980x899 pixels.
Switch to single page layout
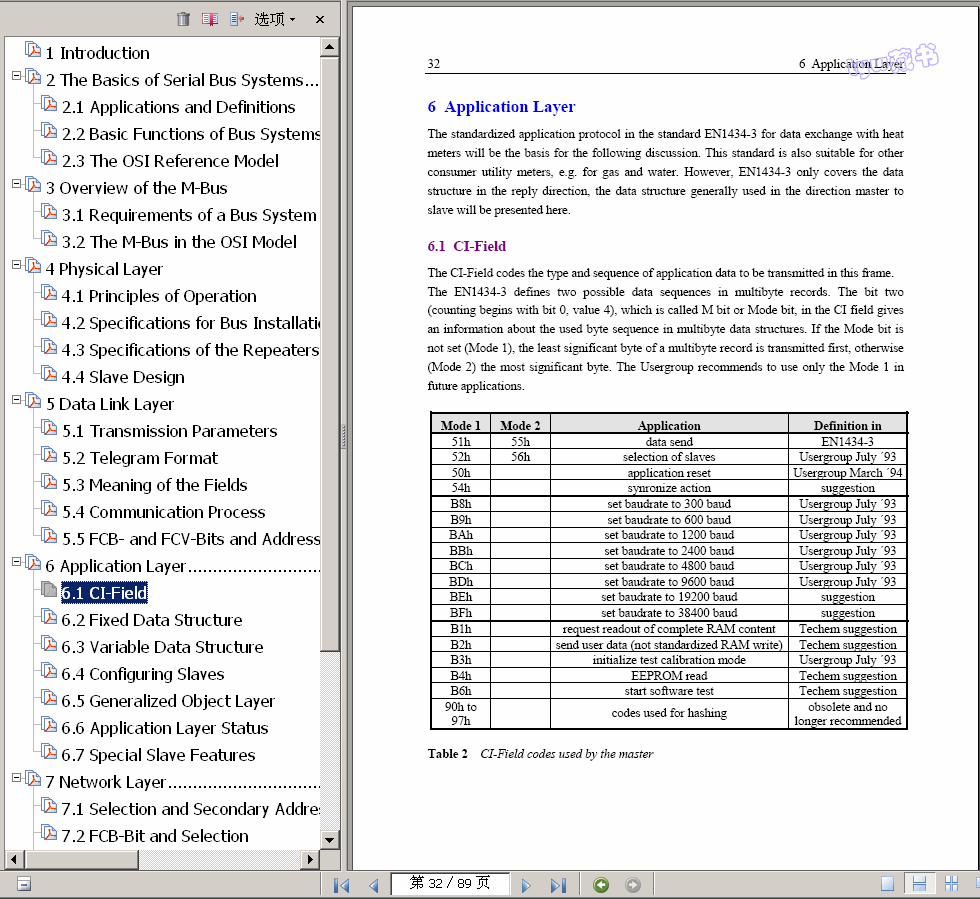pos(887,884)
